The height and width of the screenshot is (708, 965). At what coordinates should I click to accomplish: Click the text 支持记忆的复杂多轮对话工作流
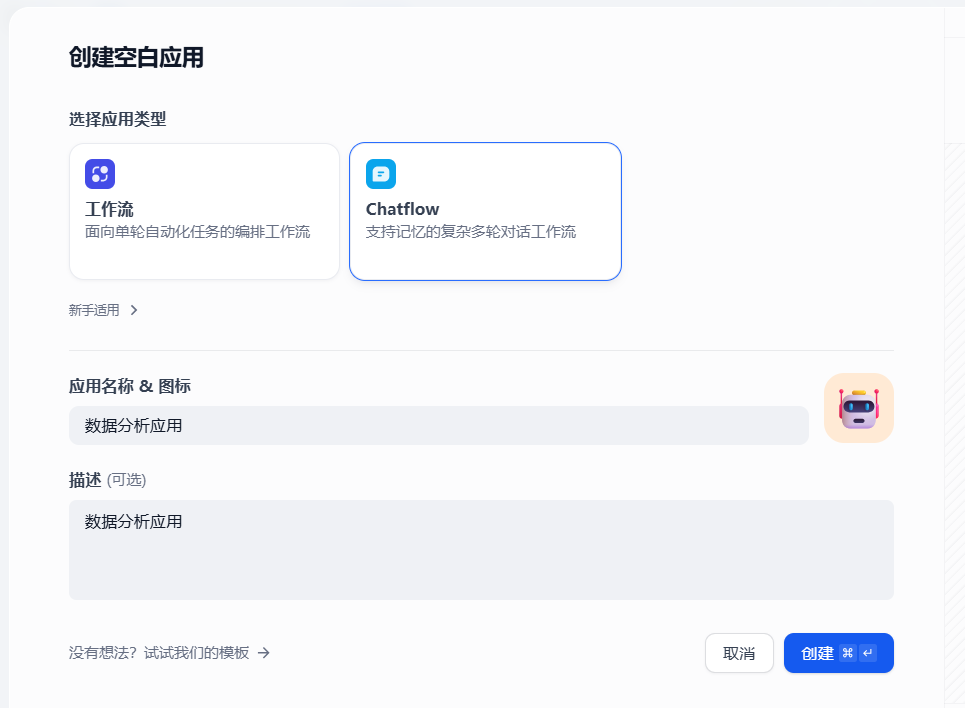tap(471, 232)
